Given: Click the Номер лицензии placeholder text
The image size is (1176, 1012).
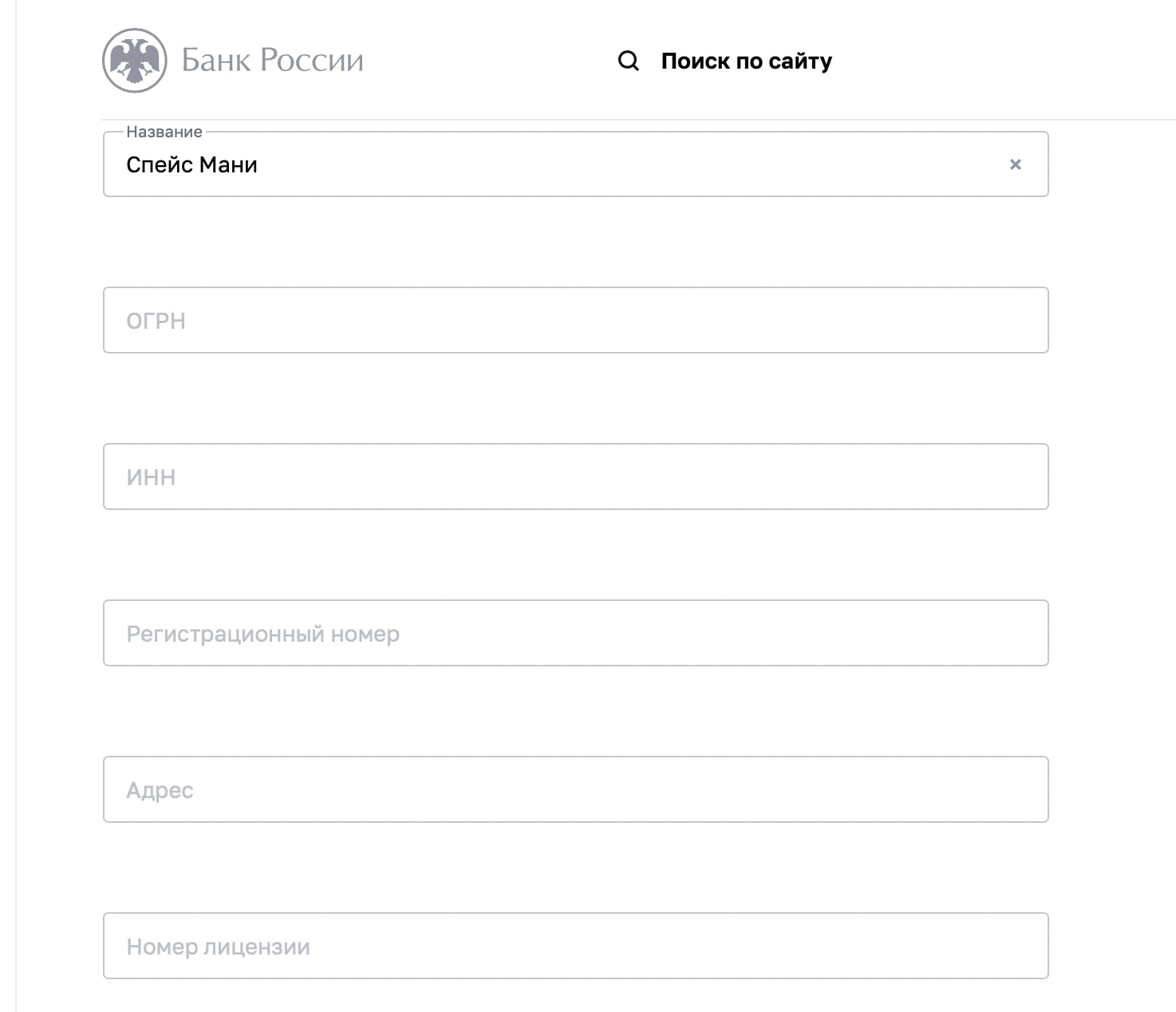Looking at the screenshot, I should pos(219,947).
